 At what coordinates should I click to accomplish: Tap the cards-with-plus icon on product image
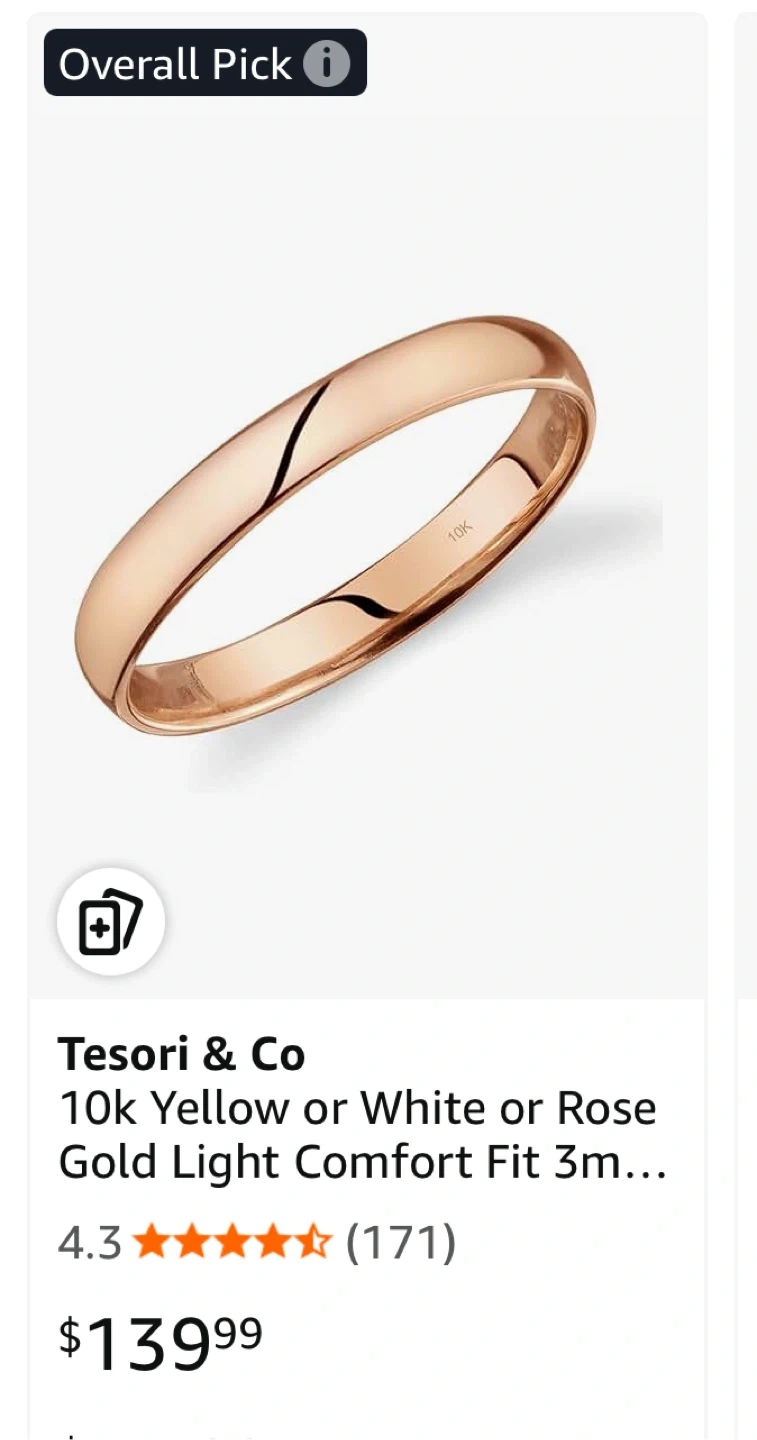111,921
